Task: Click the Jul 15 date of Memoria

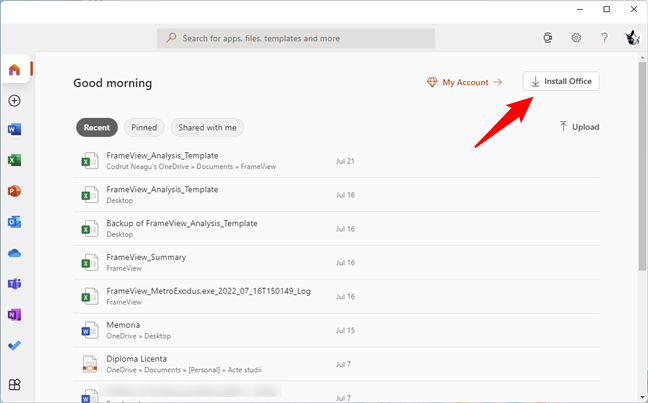Action: [x=345, y=330]
